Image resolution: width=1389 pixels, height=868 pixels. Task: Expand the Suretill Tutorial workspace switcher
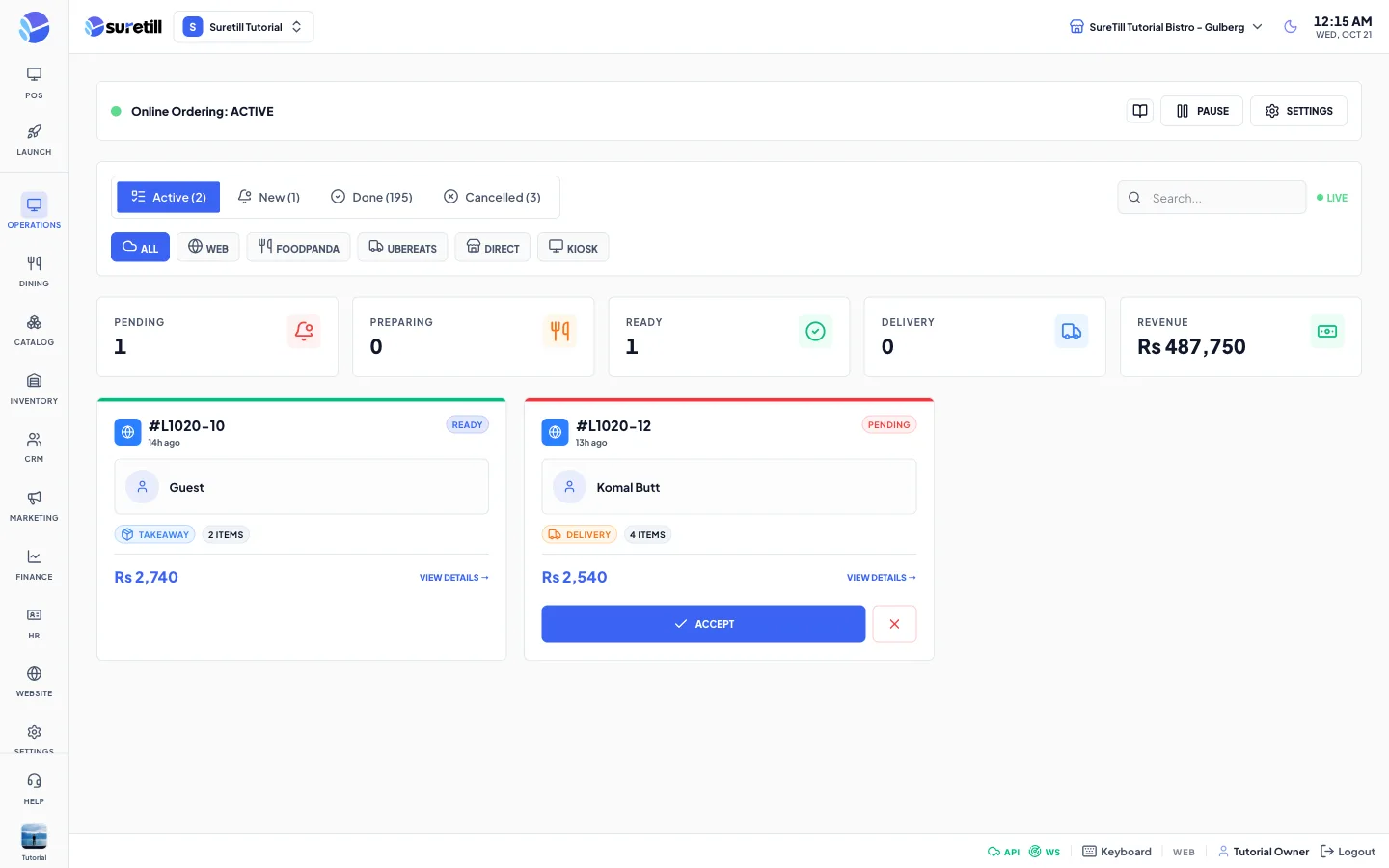tap(243, 27)
